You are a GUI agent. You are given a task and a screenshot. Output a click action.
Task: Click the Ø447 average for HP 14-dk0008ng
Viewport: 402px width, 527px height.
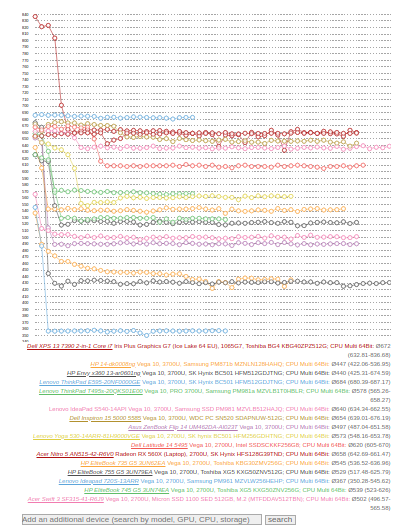(339, 364)
